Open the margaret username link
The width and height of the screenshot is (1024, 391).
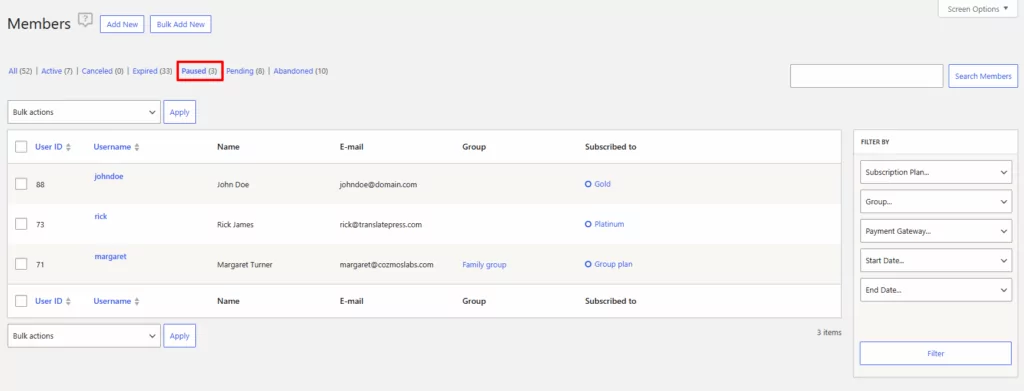(x=110, y=257)
